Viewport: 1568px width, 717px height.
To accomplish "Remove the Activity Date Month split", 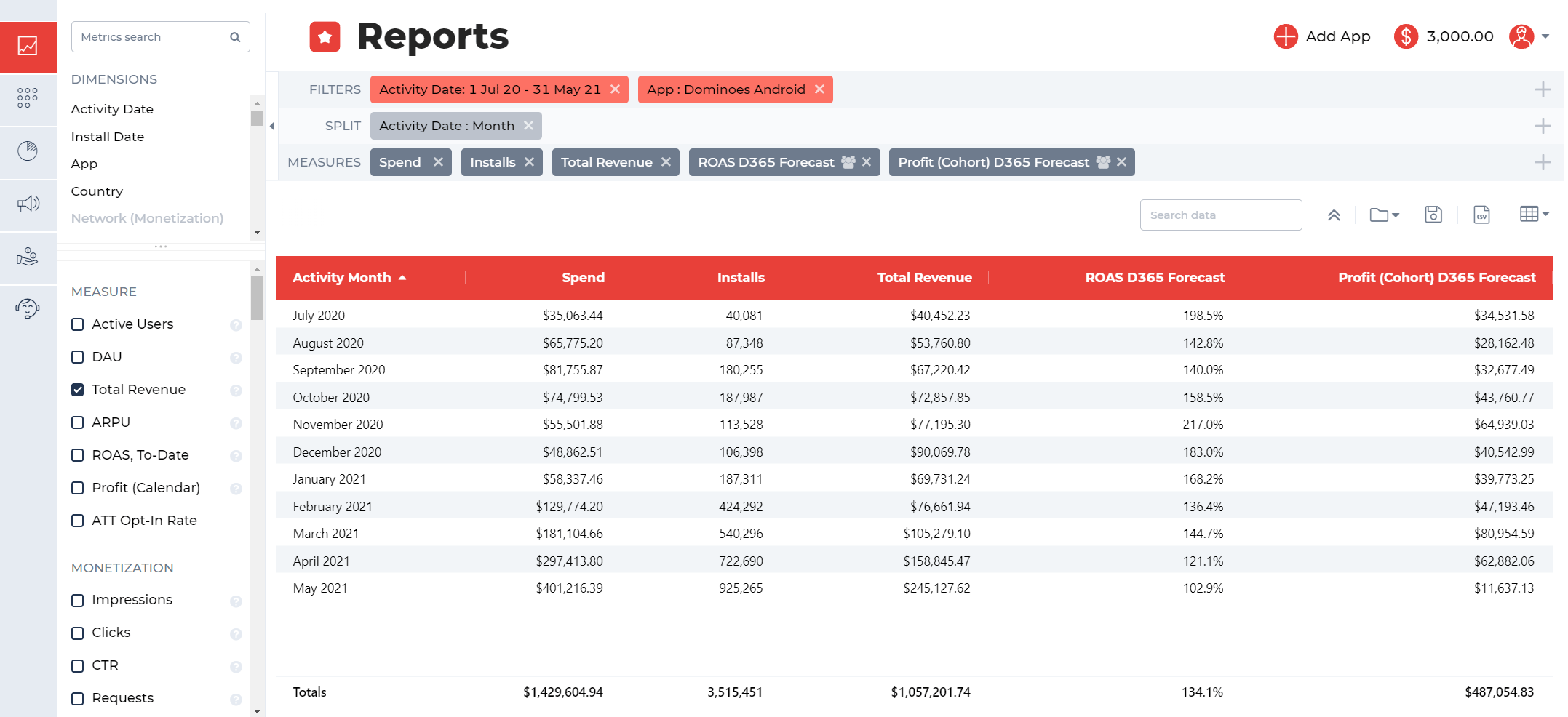I will [528, 126].
